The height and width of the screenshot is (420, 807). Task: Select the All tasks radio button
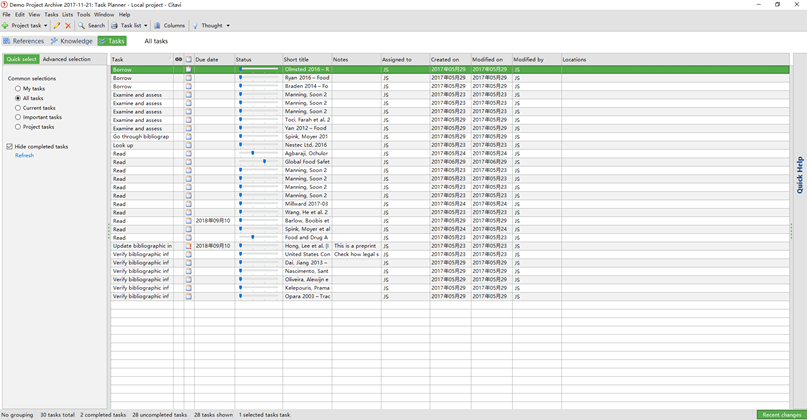18,98
